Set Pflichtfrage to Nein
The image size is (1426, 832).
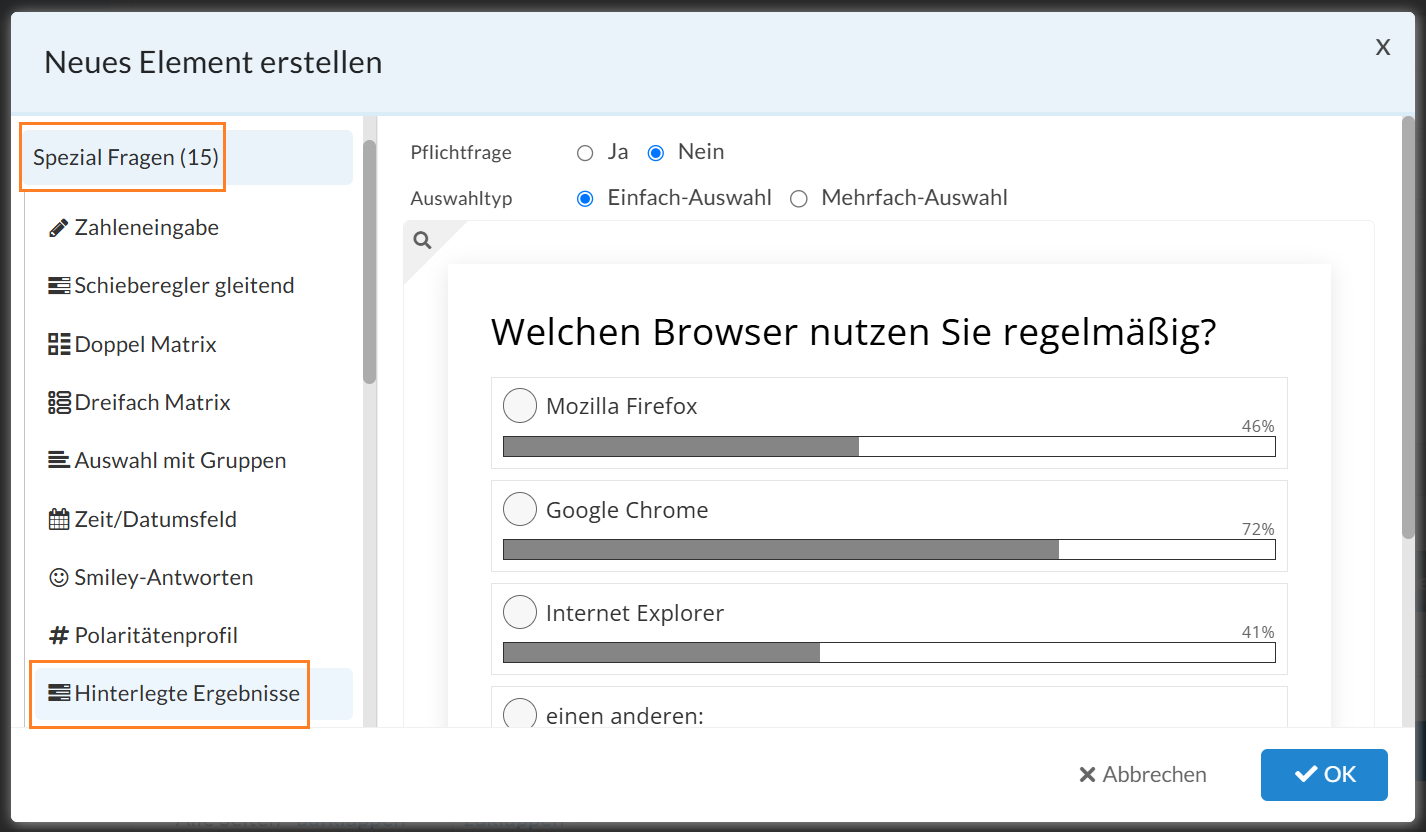pyautogui.click(x=656, y=153)
